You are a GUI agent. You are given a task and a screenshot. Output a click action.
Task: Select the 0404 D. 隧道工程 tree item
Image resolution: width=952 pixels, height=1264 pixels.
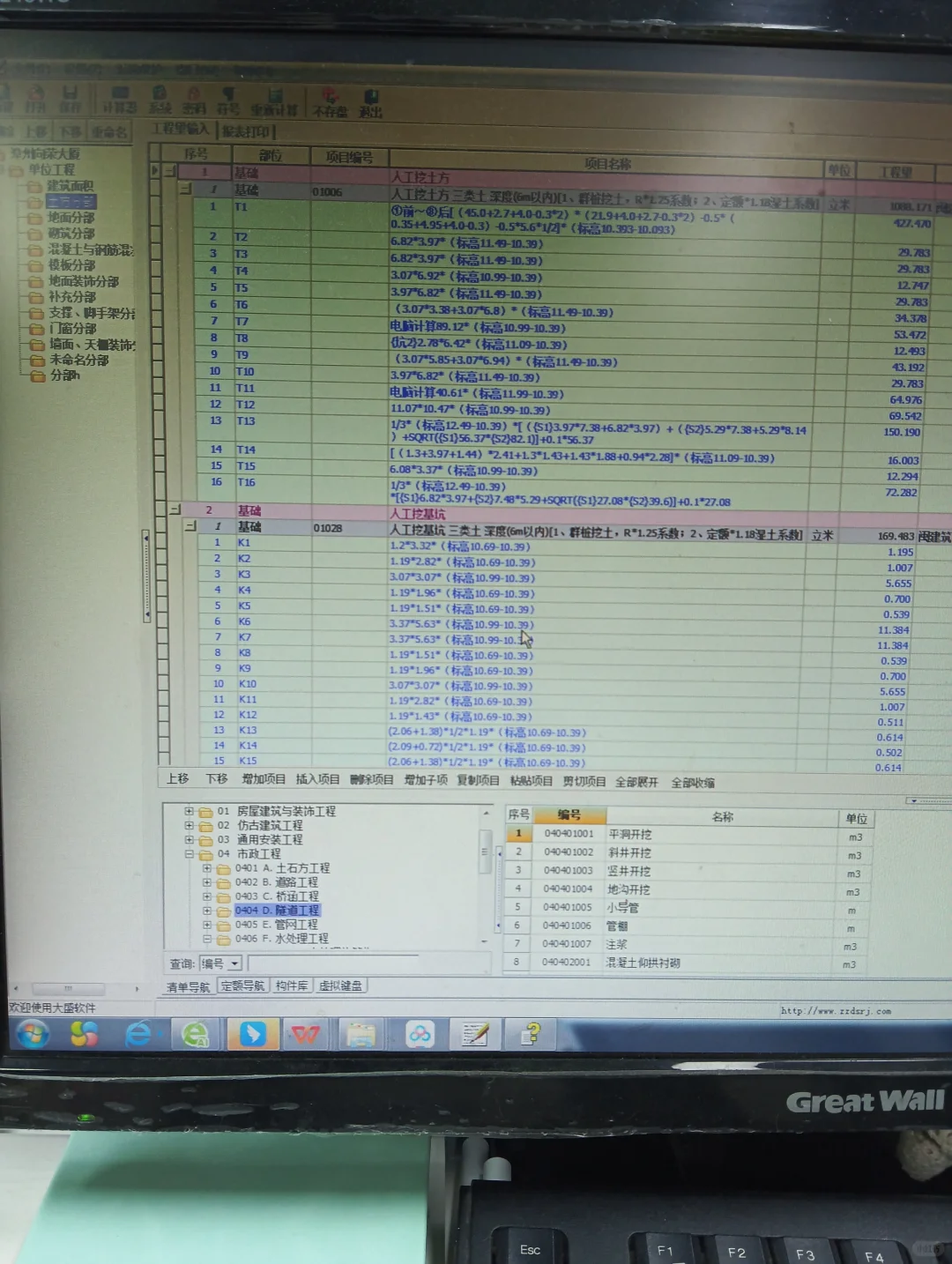[x=277, y=910]
